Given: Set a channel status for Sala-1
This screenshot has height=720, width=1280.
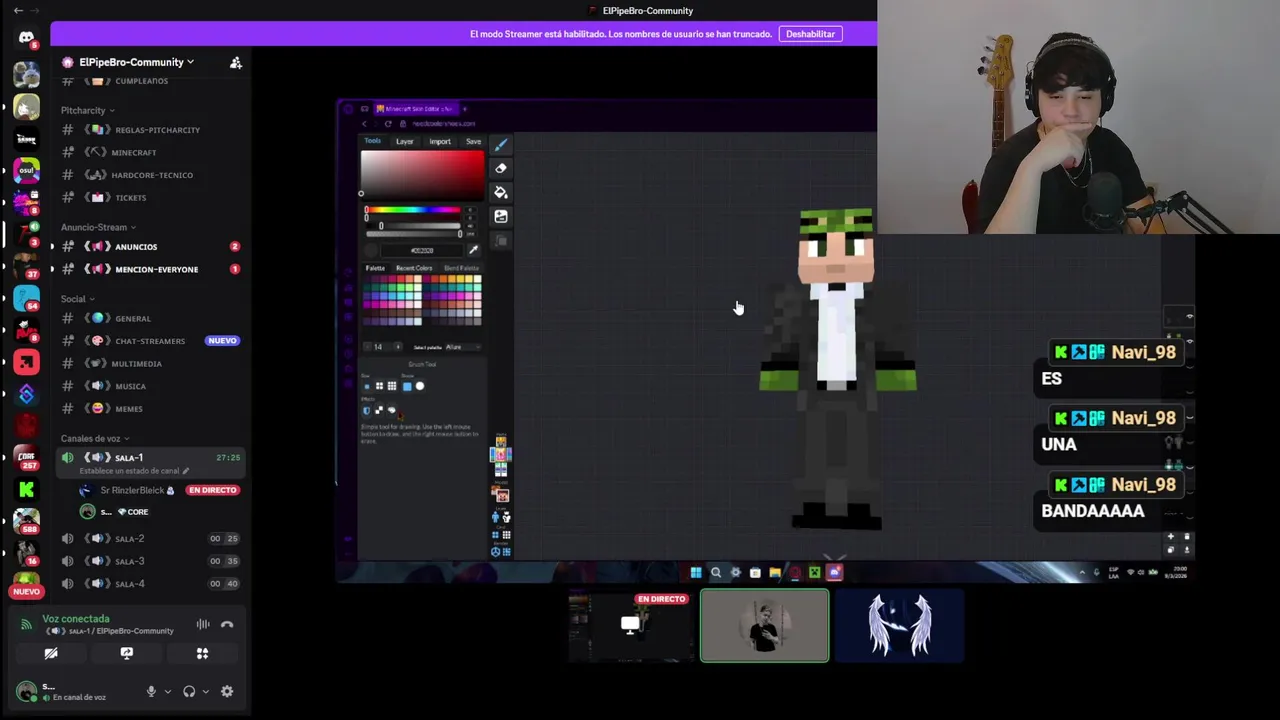Looking at the screenshot, I should click(134, 471).
